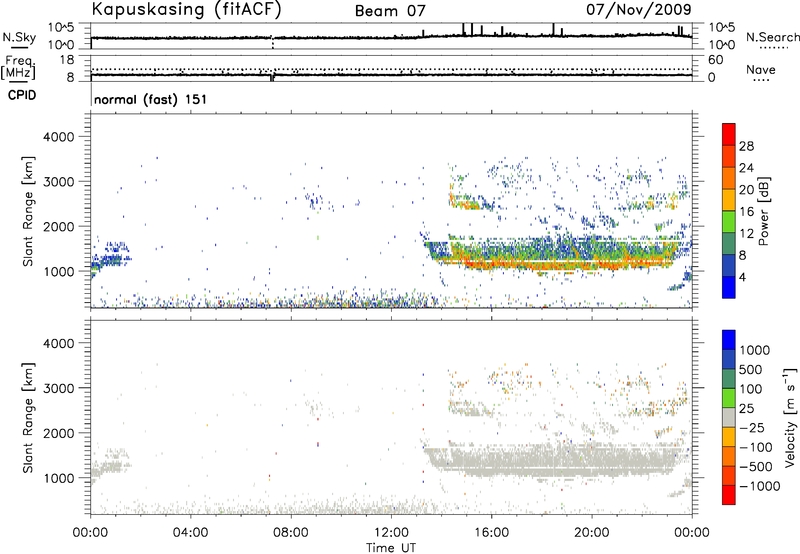The height and width of the screenshot is (554, 800).
Task: Click the Power panel 'Slant Range [km]' label
Action: [28, 211]
